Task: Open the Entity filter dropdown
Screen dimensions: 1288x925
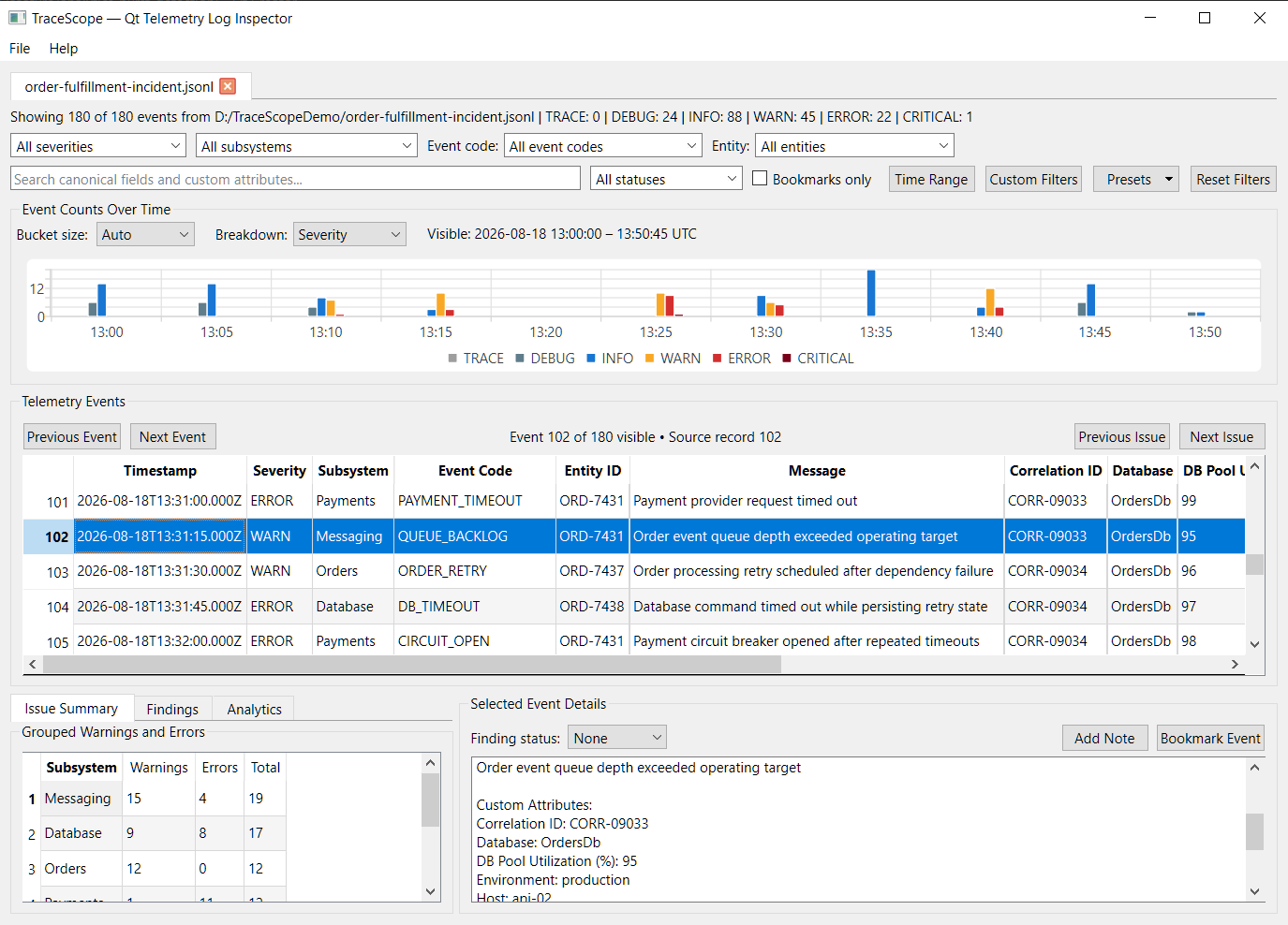Action: click(x=854, y=146)
